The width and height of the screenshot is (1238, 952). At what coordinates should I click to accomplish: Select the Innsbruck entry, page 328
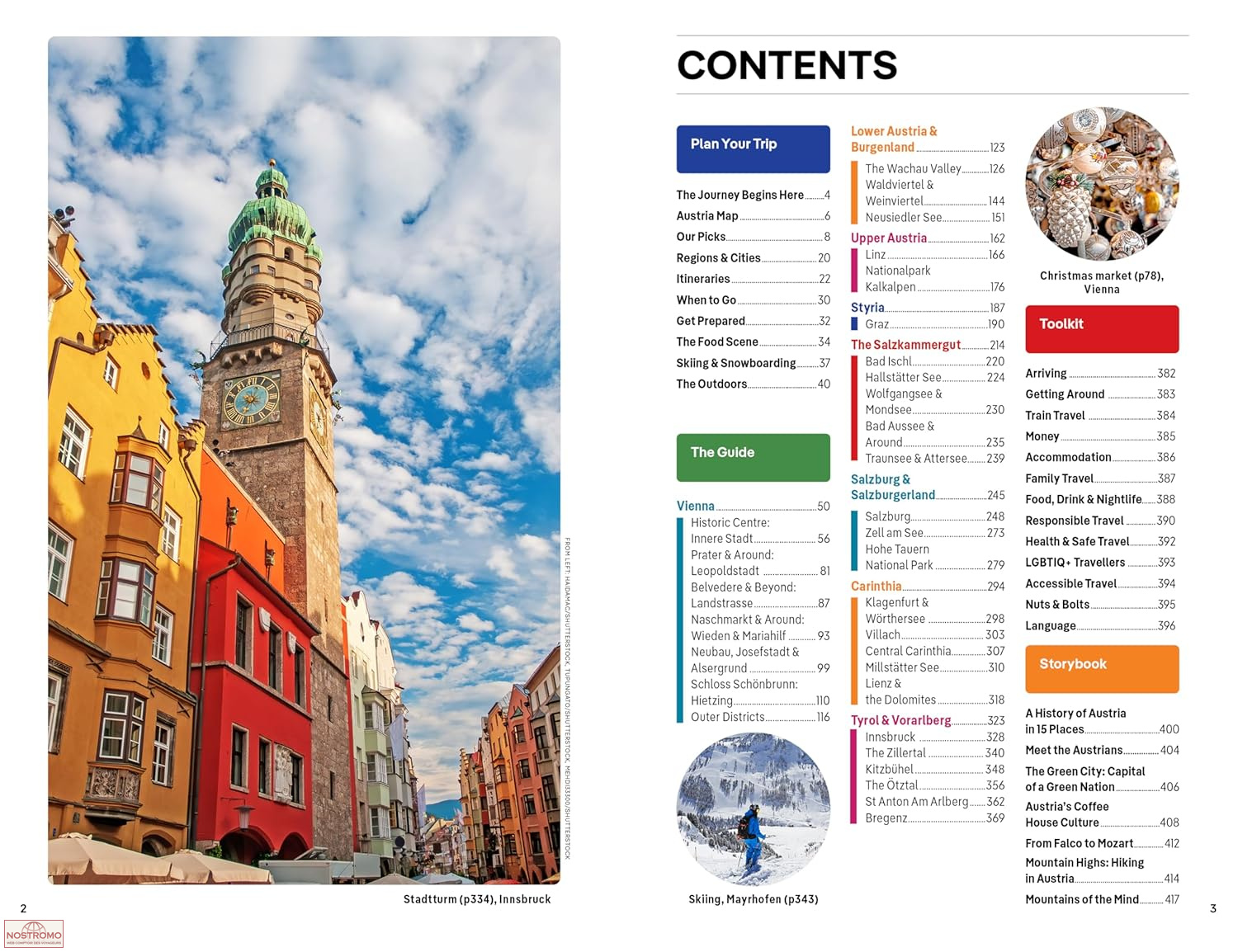(891, 737)
